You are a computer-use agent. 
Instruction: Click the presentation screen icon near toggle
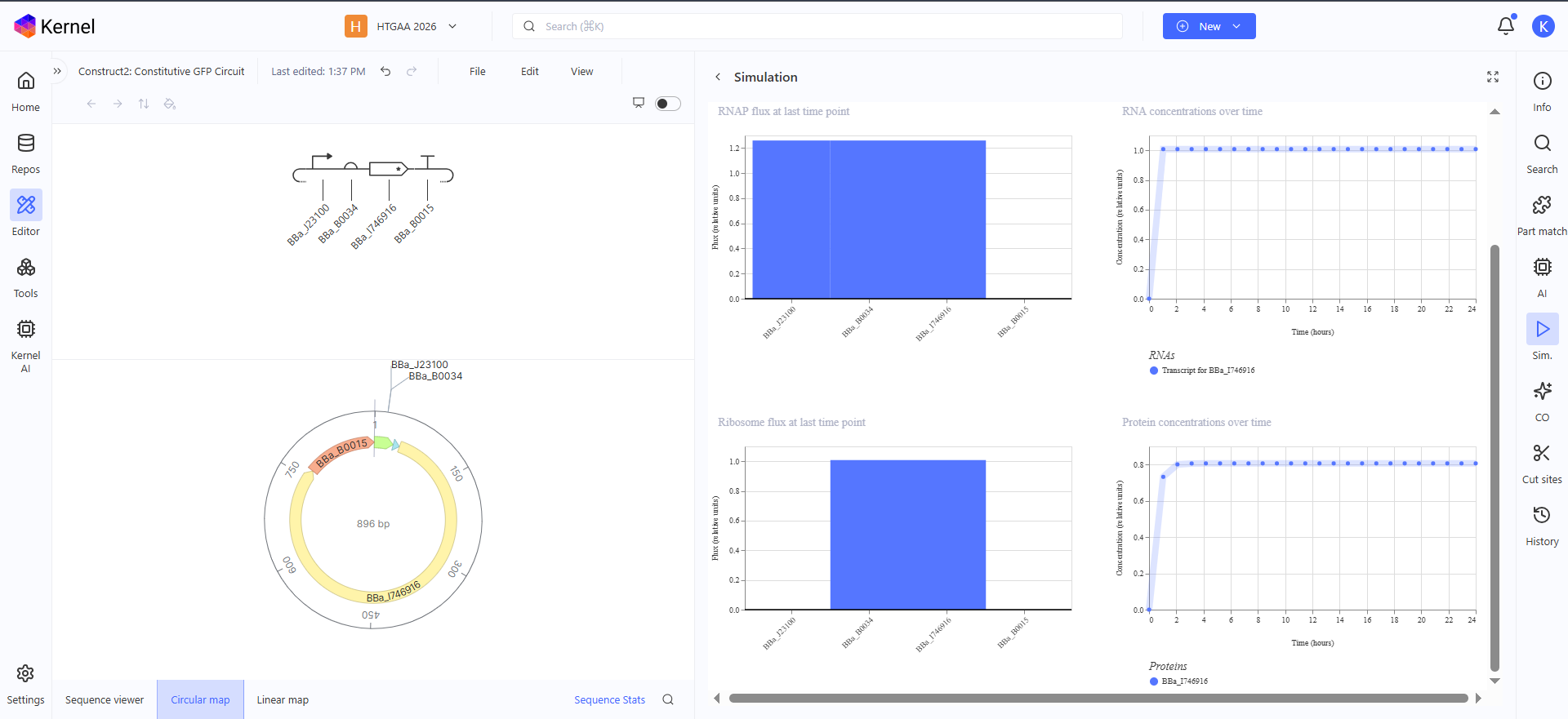pos(639,103)
